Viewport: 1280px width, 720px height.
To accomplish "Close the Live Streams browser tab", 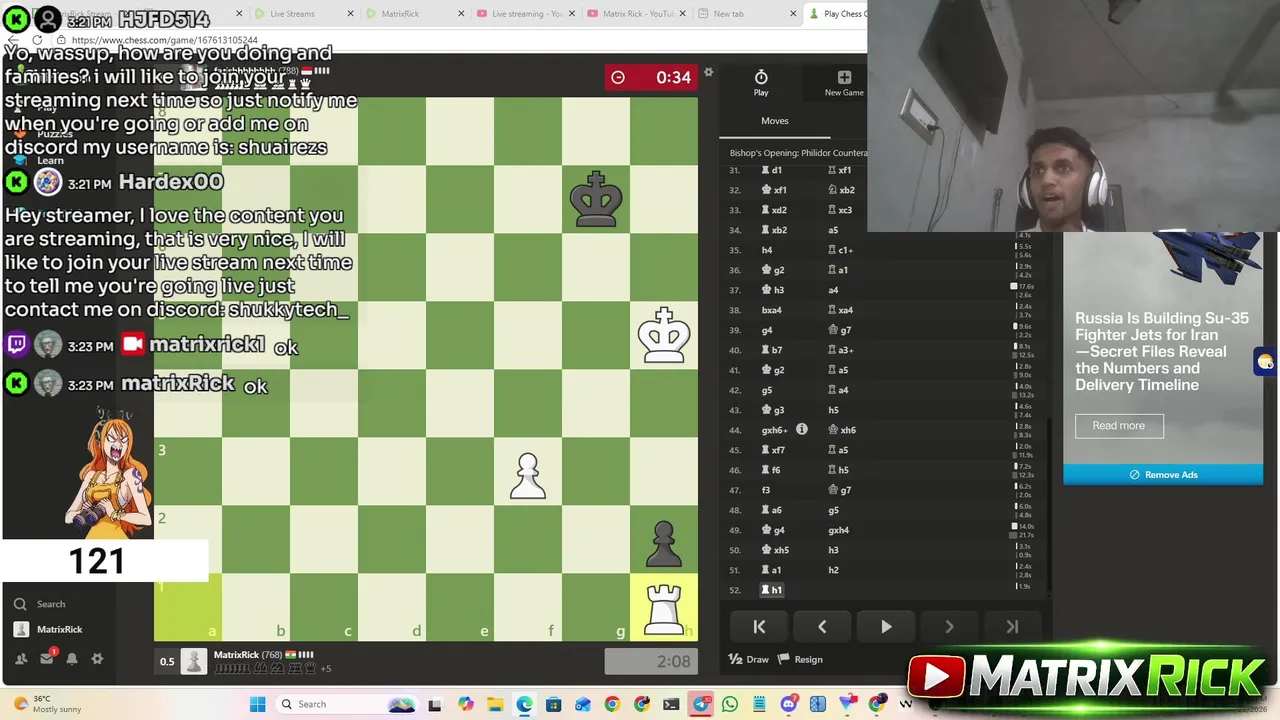I will [x=351, y=14].
